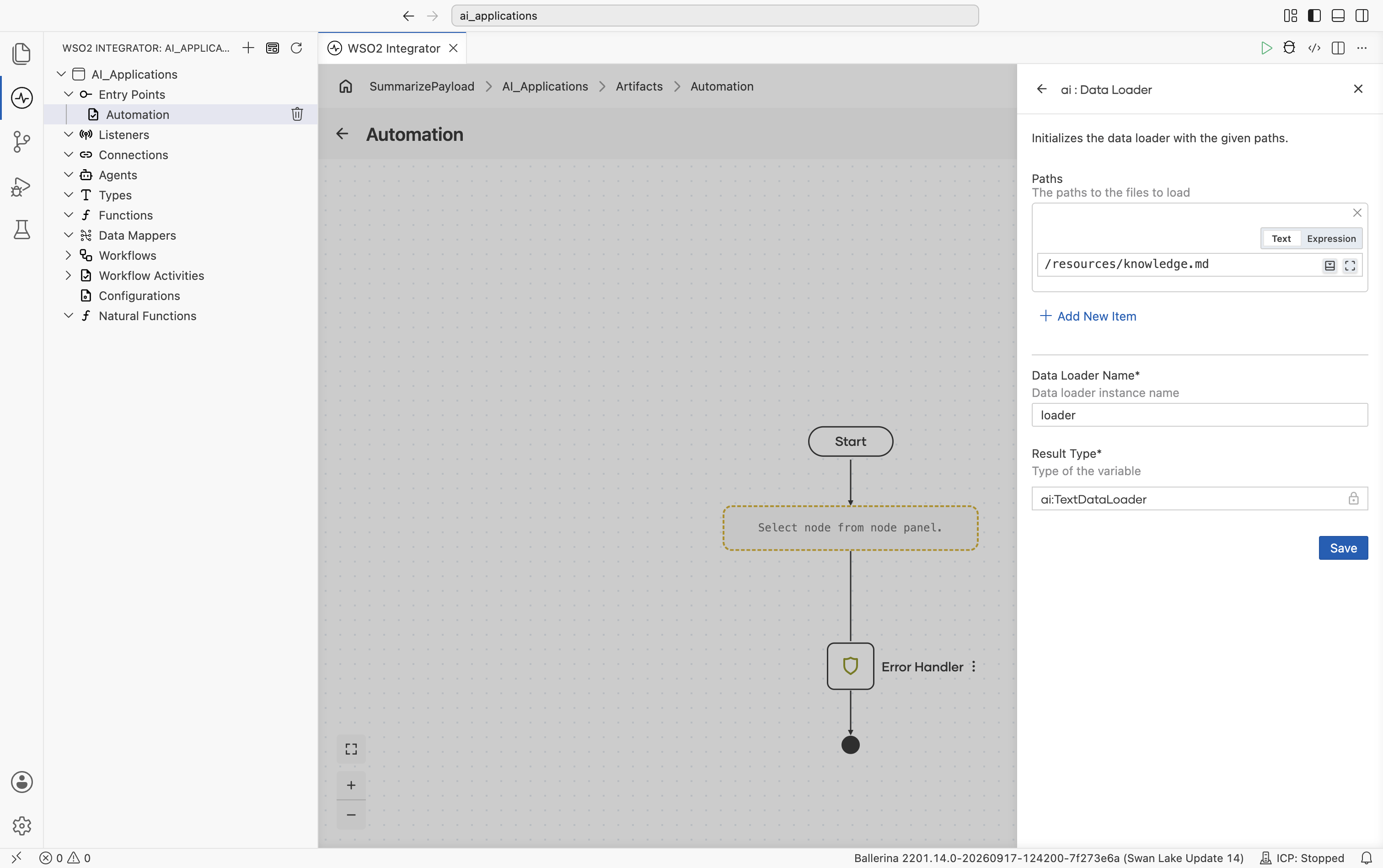This screenshot has height=868, width=1383.
Task: Go to AI_Applications breadcrumb
Action: click(x=545, y=86)
